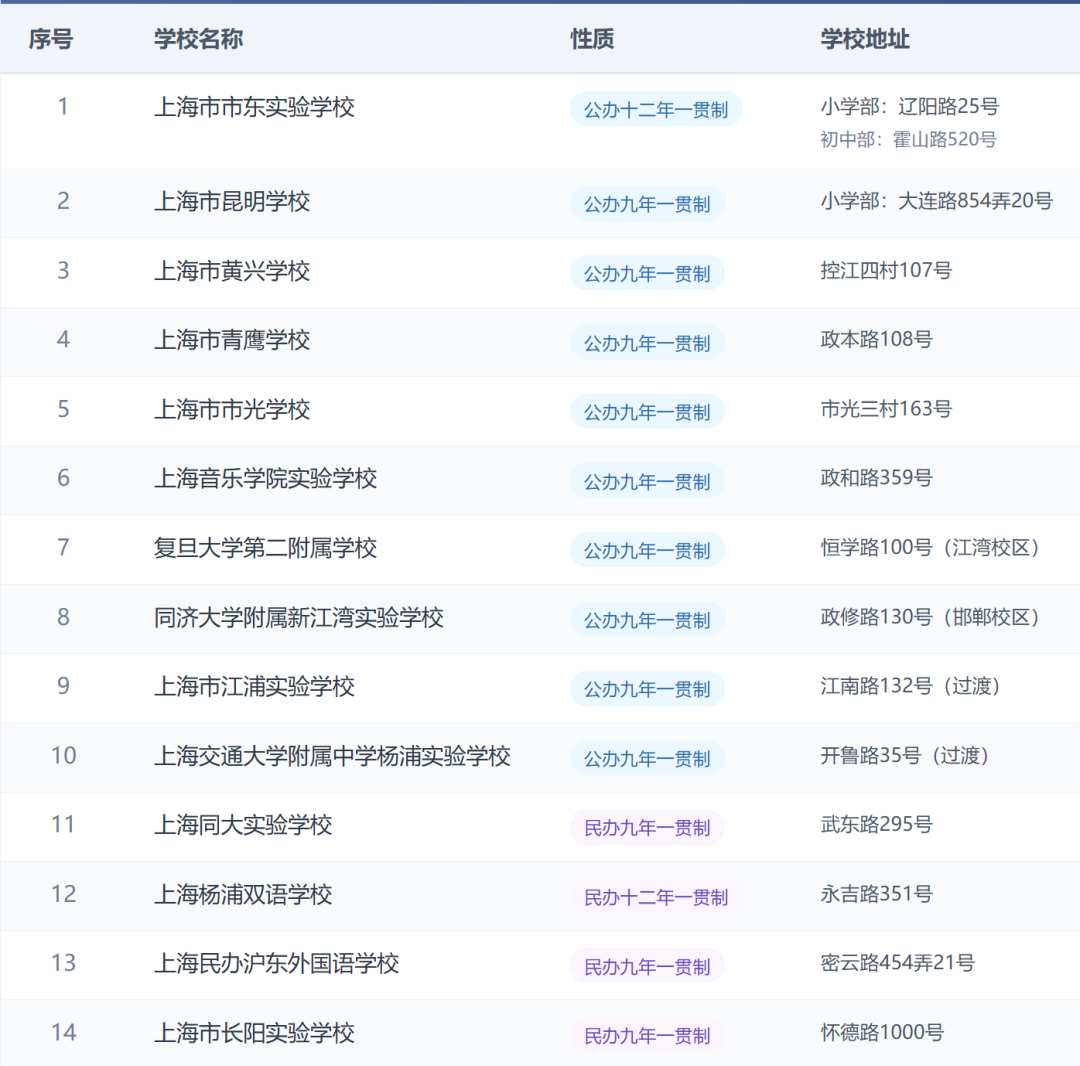Click row number 7
Screen dimensions: 1080x1066
tap(63, 547)
